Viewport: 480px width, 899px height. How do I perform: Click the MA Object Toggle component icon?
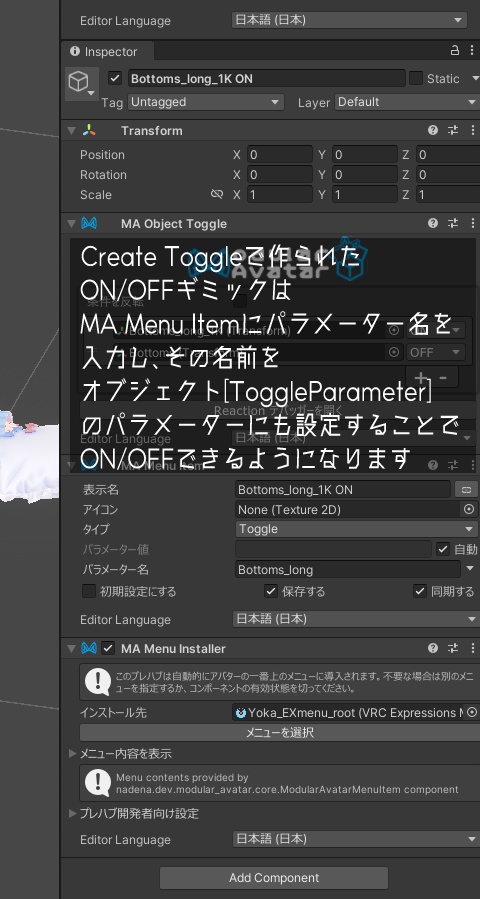point(89,224)
